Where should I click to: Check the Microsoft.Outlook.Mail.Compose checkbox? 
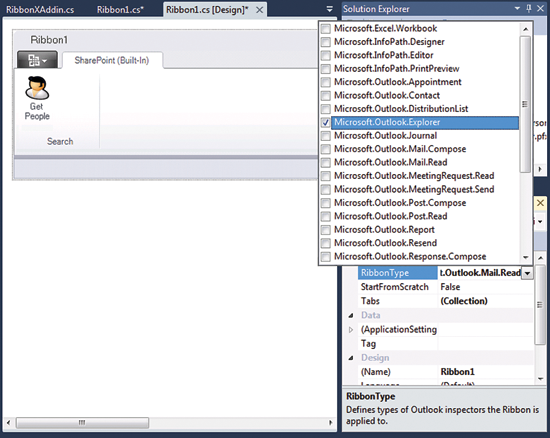point(326,149)
